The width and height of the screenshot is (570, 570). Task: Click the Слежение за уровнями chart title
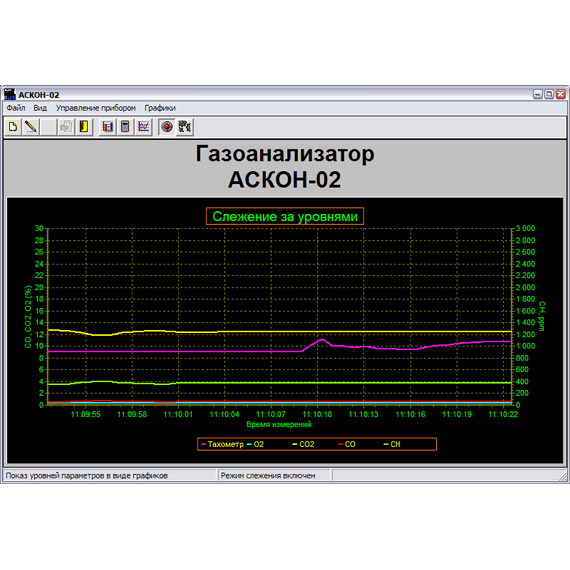(285, 216)
